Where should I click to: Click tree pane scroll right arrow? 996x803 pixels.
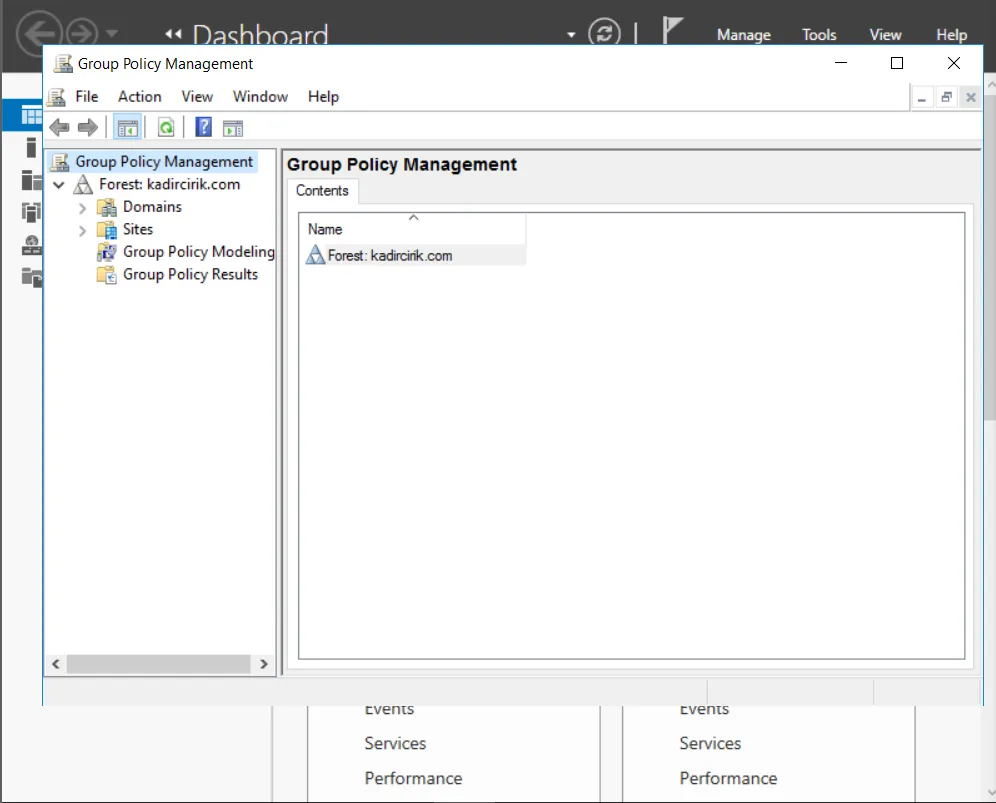tap(264, 664)
